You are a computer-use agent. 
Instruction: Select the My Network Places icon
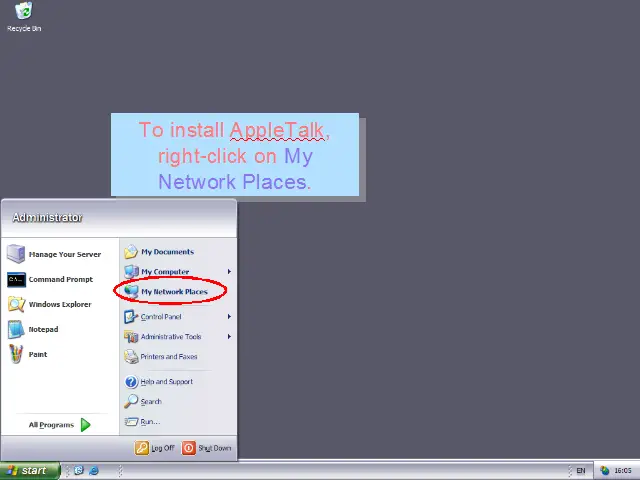(131, 291)
